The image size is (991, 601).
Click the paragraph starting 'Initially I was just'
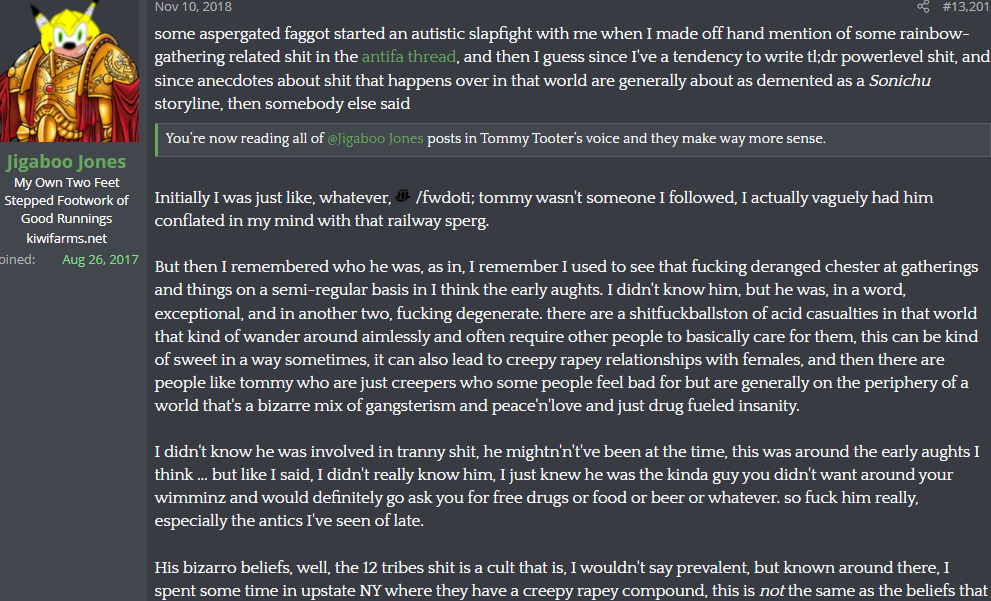point(544,209)
